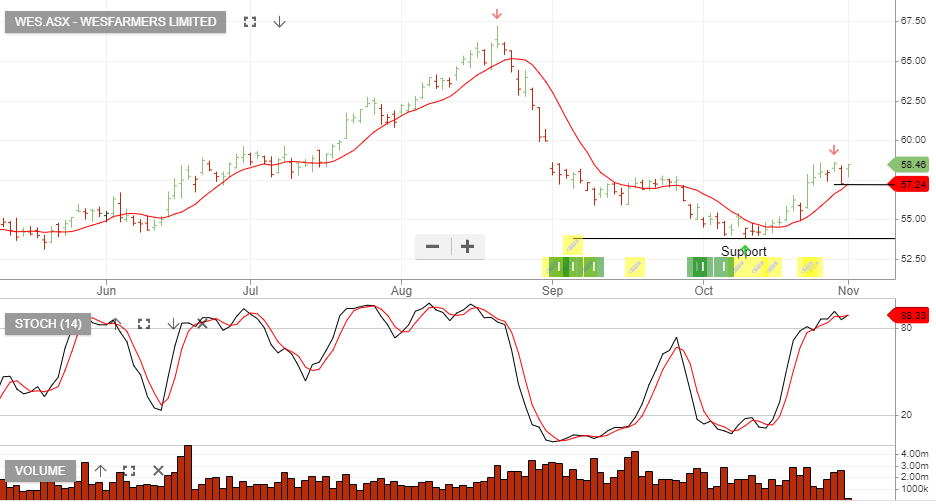Click the Sep label on time axis
The image size is (936, 504).
[552, 291]
